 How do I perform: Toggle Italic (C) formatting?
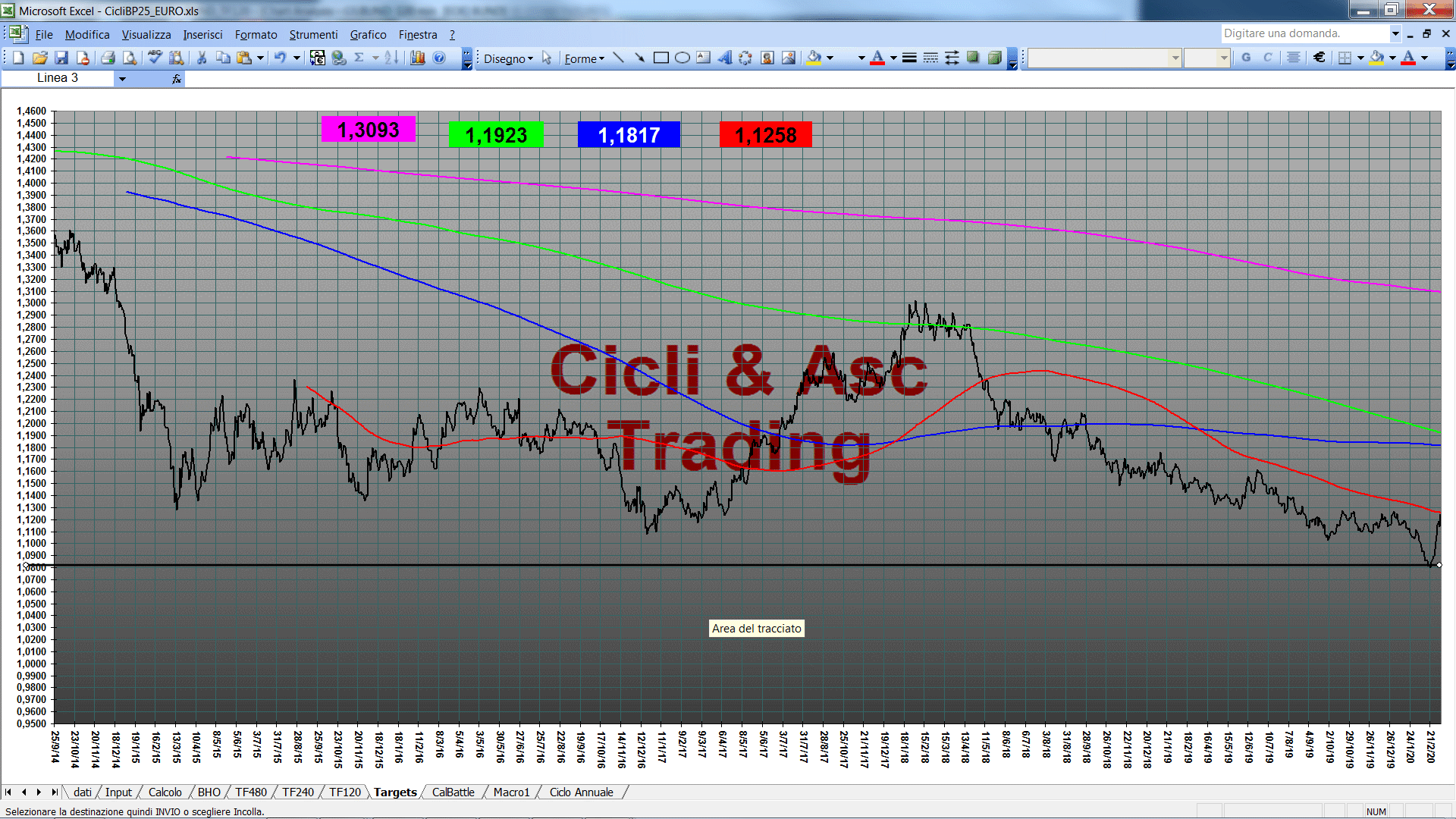[1267, 58]
